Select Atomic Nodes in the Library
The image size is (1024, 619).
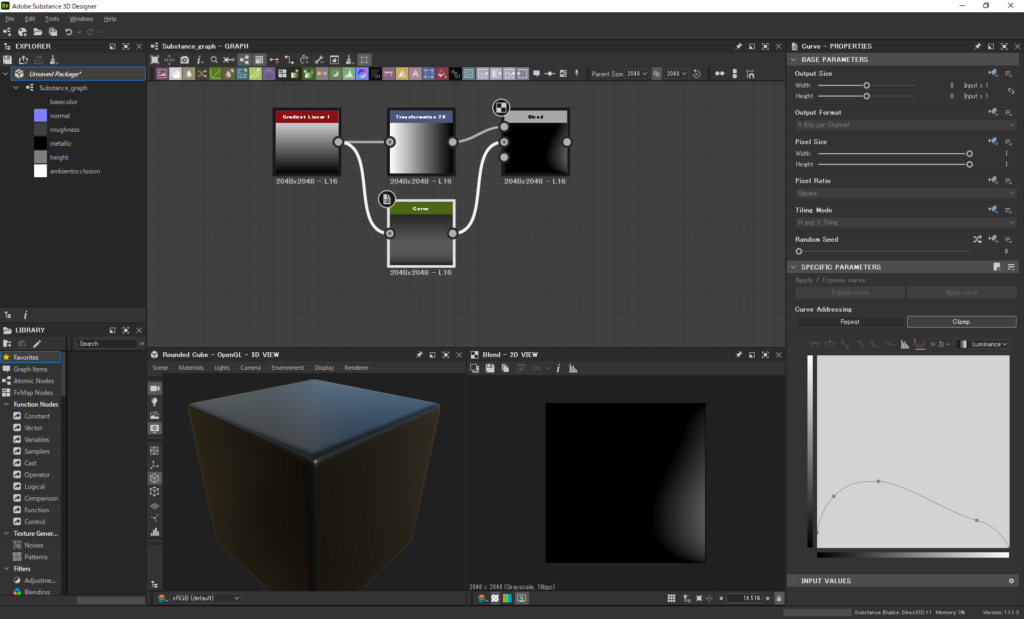pos(33,381)
